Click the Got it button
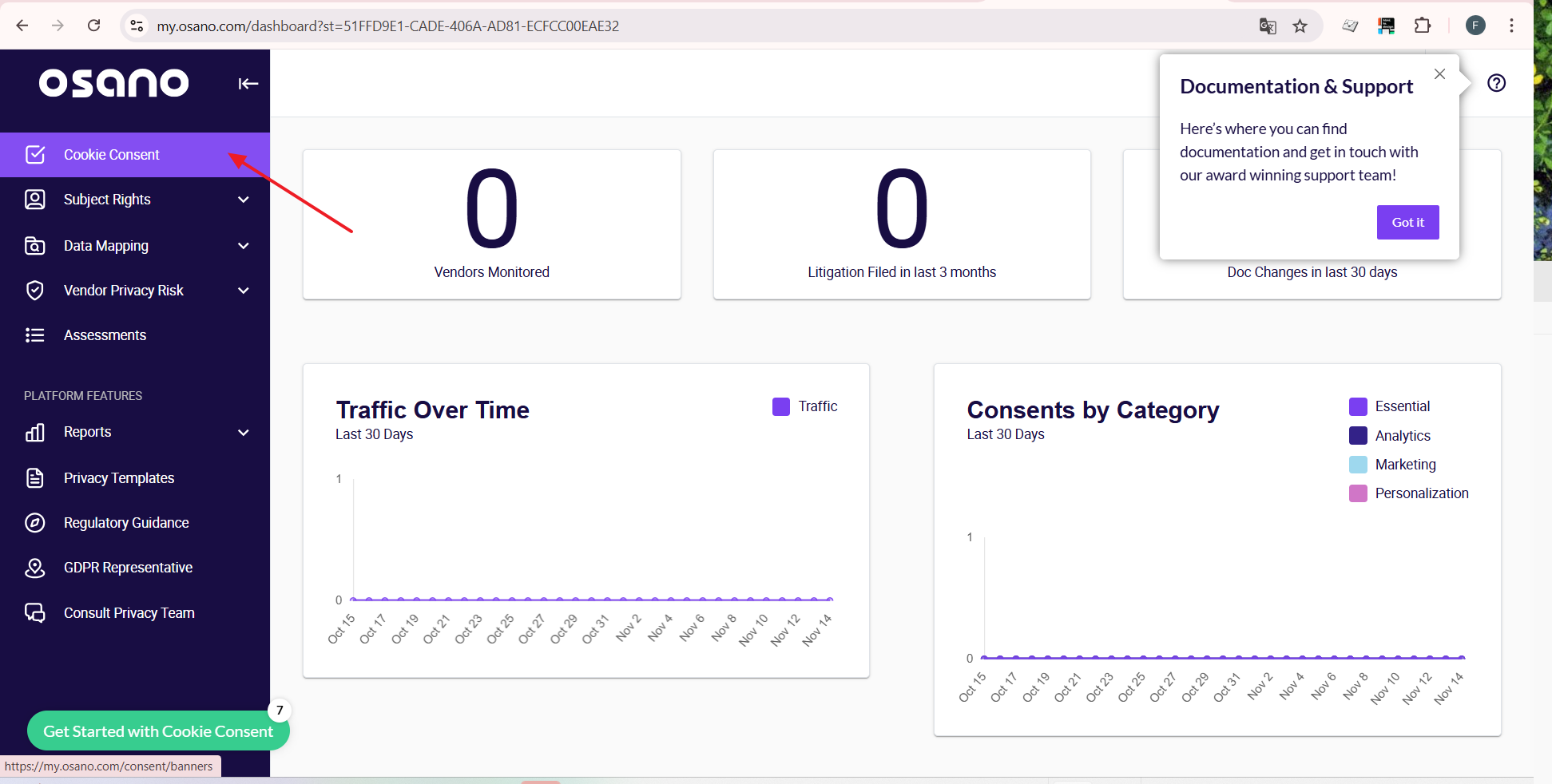Image resolution: width=1552 pixels, height=784 pixels. 1407,223
